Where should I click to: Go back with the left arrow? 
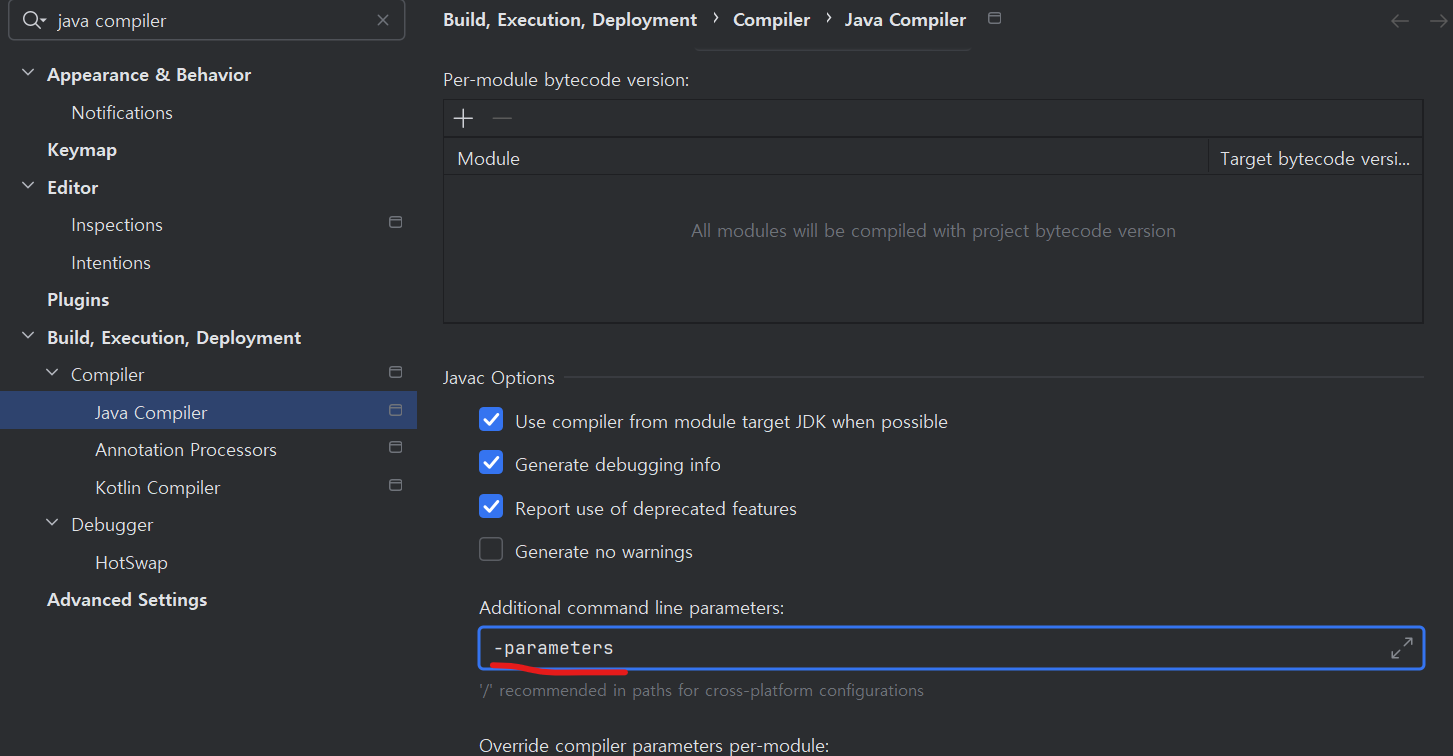1400,21
